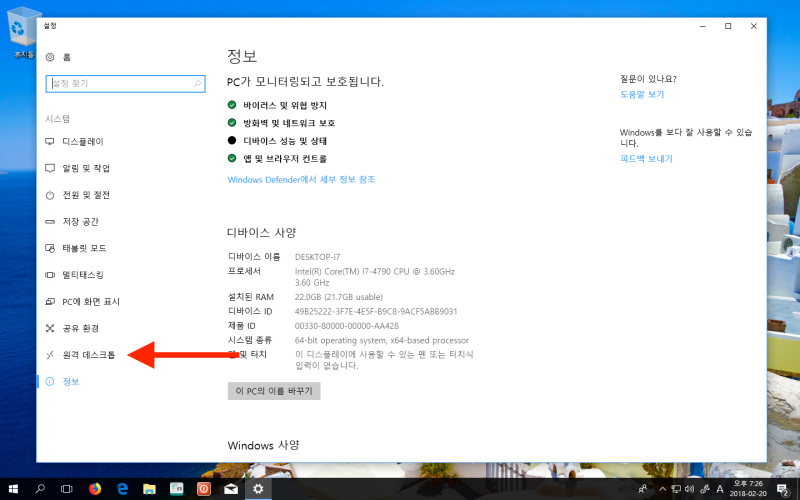Open Task View from the taskbar
Image resolution: width=800 pixels, height=500 pixels.
(66, 489)
